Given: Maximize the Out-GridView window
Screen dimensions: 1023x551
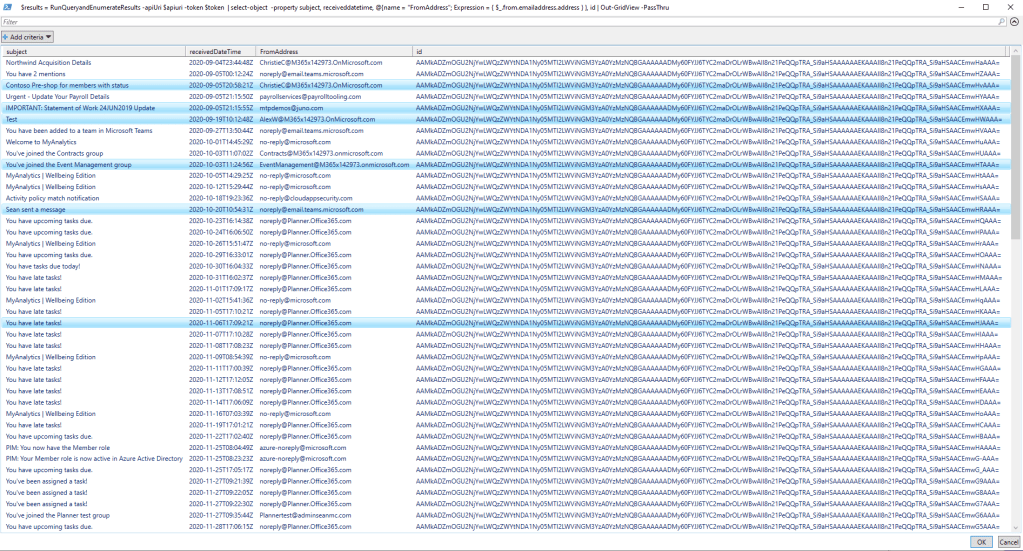Looking at the screenshot, I should coord(984,7).
